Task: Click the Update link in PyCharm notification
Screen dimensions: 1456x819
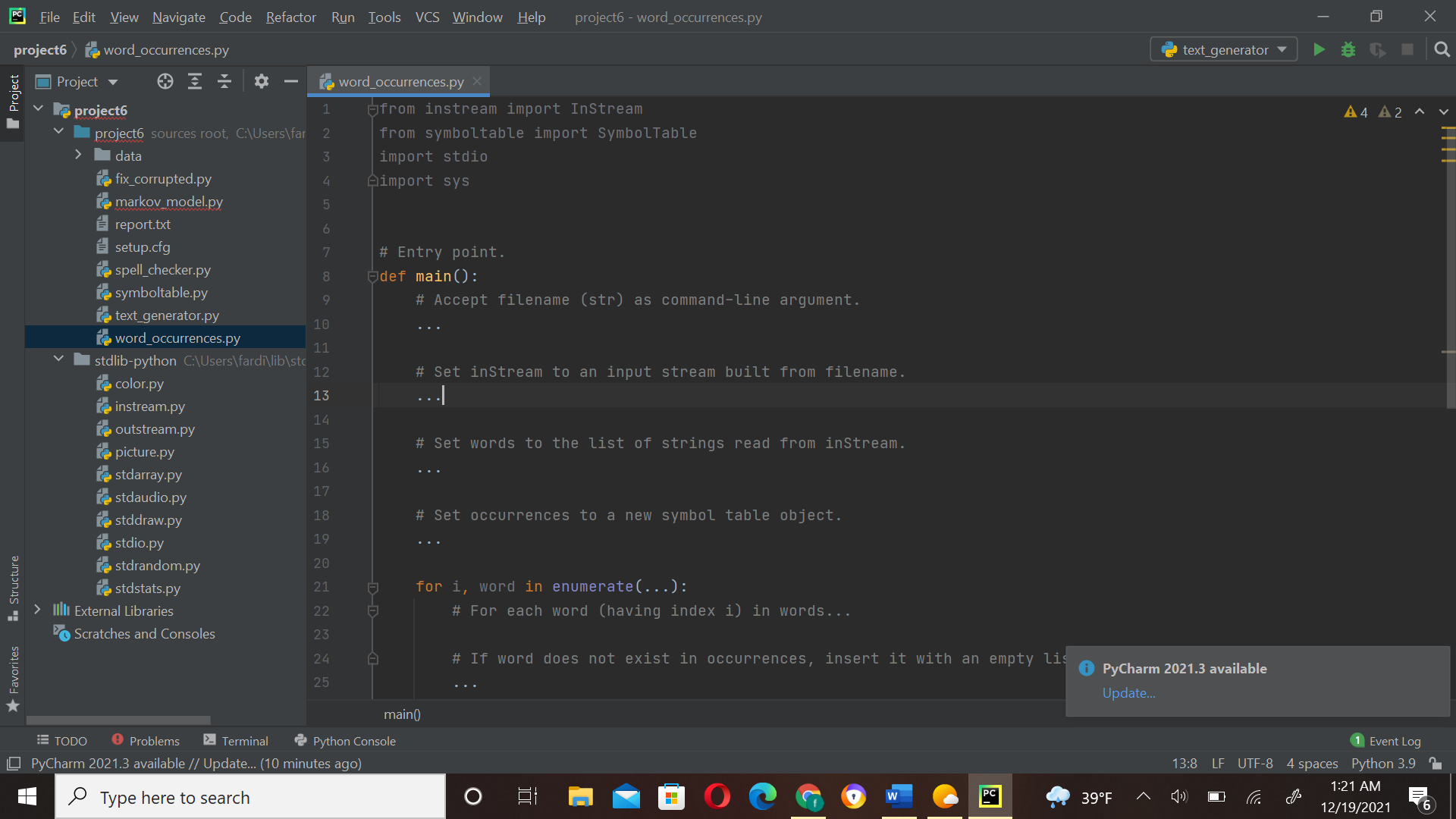Action: pos(1128,692)
